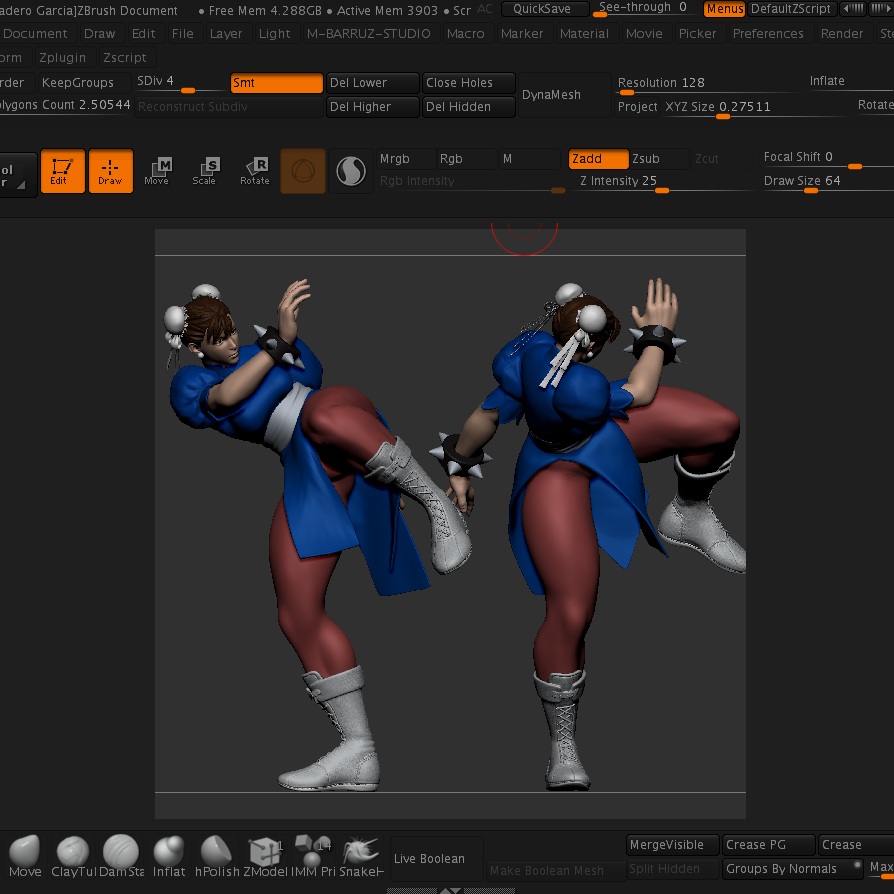Image resolution: width=894 pixels, height=894 pixels.
Task: Select the Move transform tool
Action: pyautogui.click(x=157, y=171)
